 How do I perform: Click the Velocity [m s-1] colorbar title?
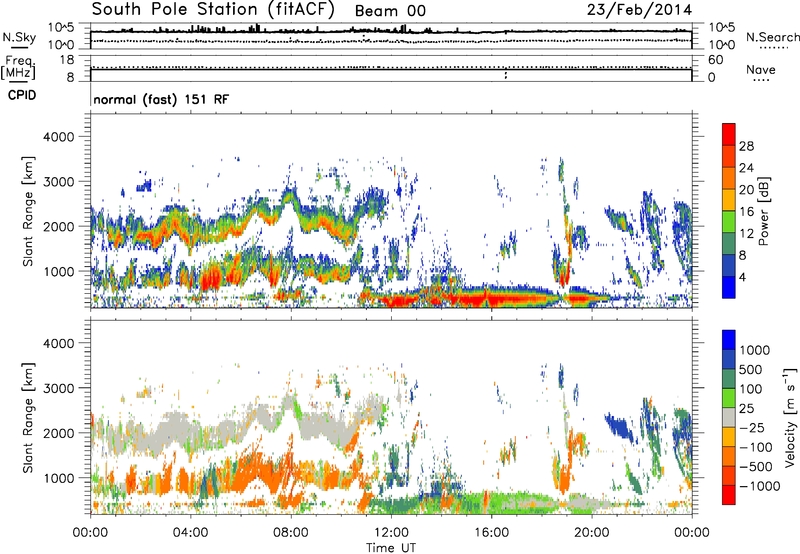pos(790,417)
